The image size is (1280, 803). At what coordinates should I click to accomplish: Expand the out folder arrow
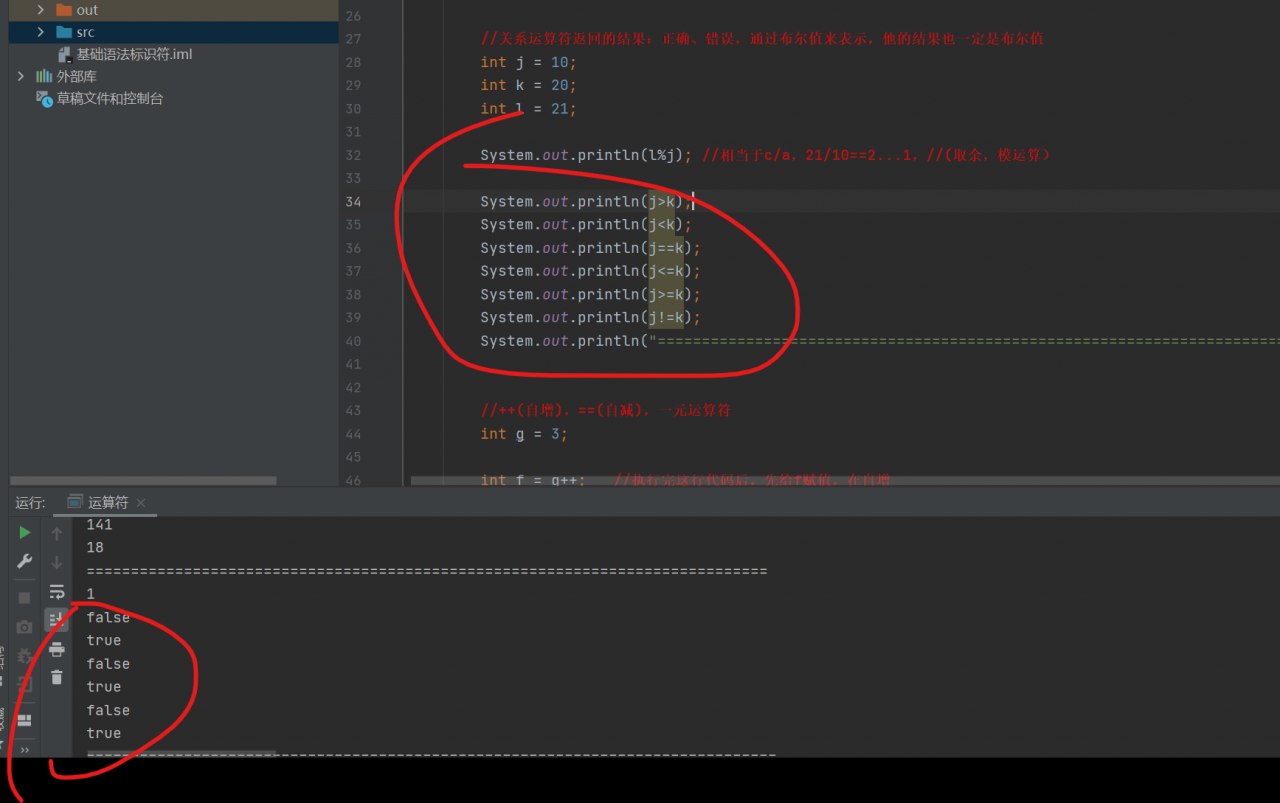(40, 10)
